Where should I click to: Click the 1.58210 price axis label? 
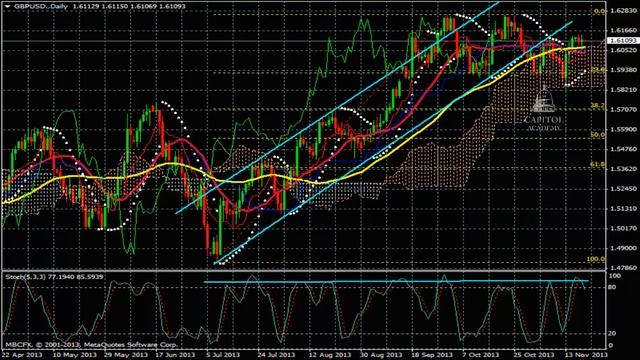(x=623, y=89)
